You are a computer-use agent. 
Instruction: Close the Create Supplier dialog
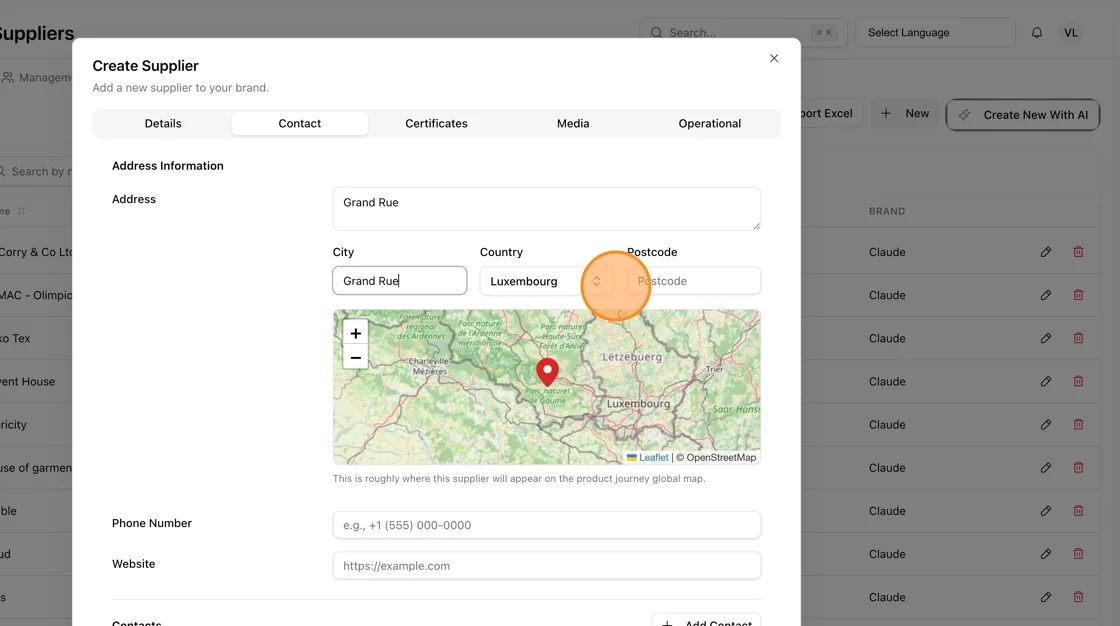(774, 59)
